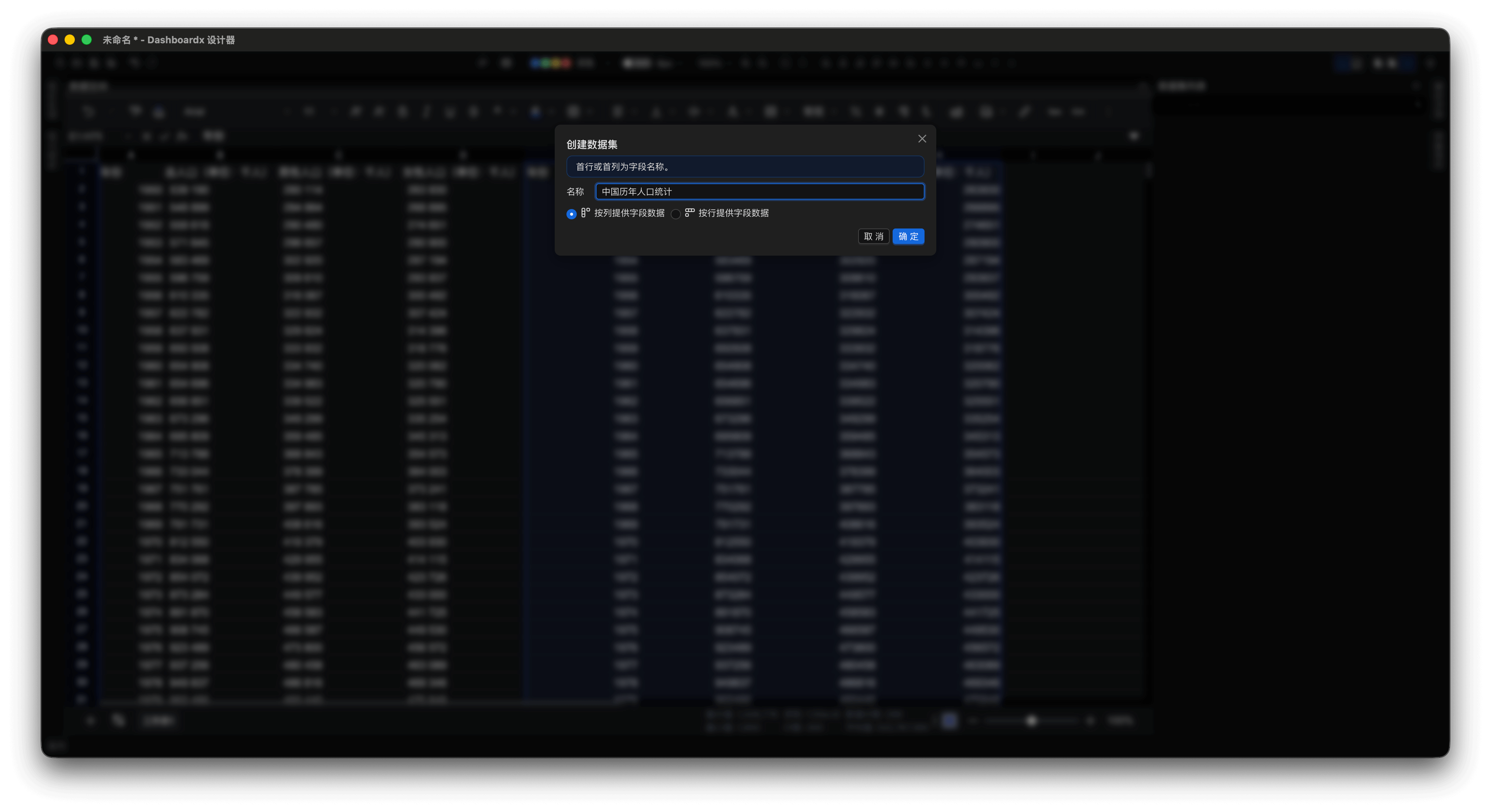1491x812 pixels.
Task: Click the 按列提供字段数据 label text
Action: point(629,213)
